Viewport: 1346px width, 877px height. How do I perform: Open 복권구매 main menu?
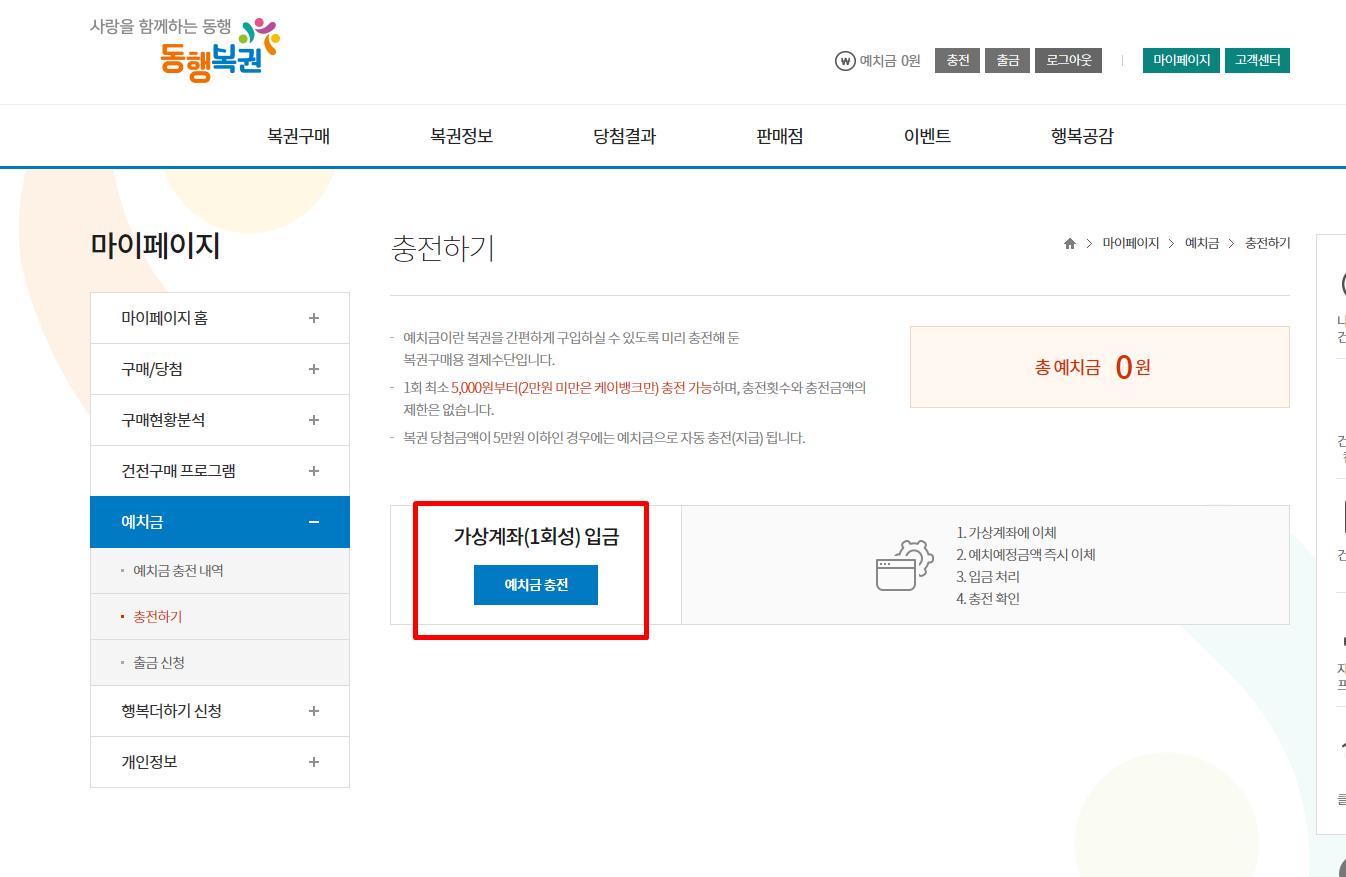coord(298,137)
